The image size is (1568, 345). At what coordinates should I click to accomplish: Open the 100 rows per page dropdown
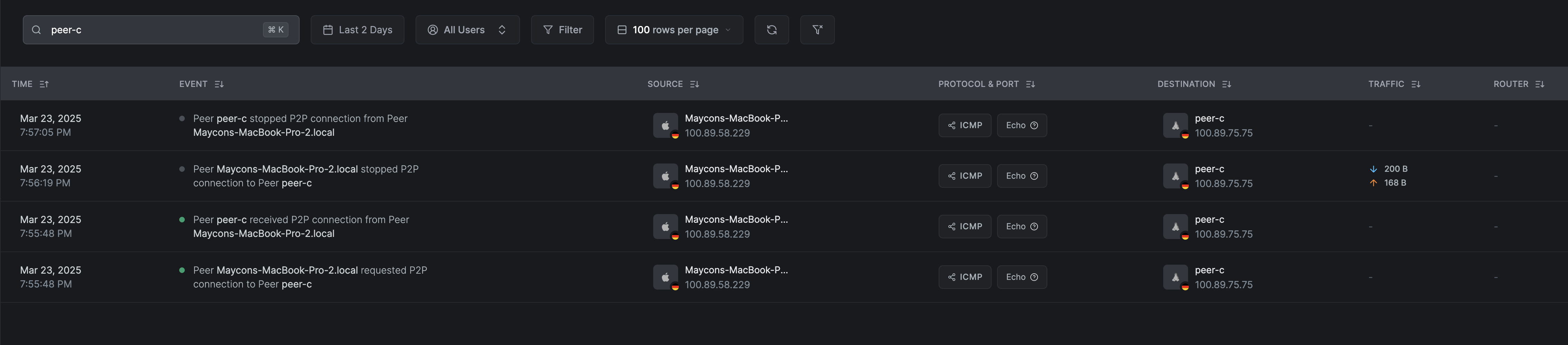[674, 30]
